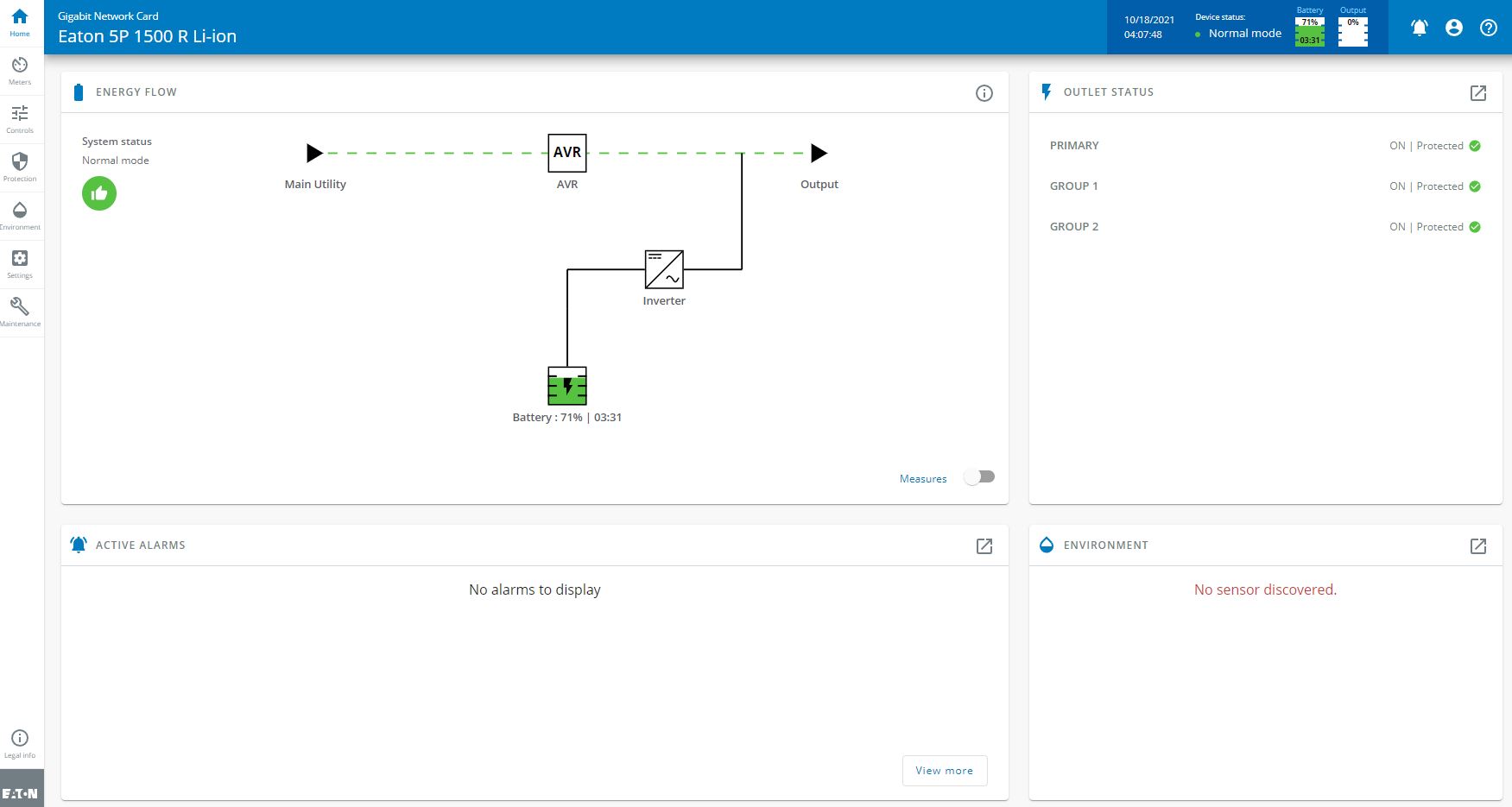Select the Home menu item
The height and width of the screenshot is (807, 1512).
20,22
